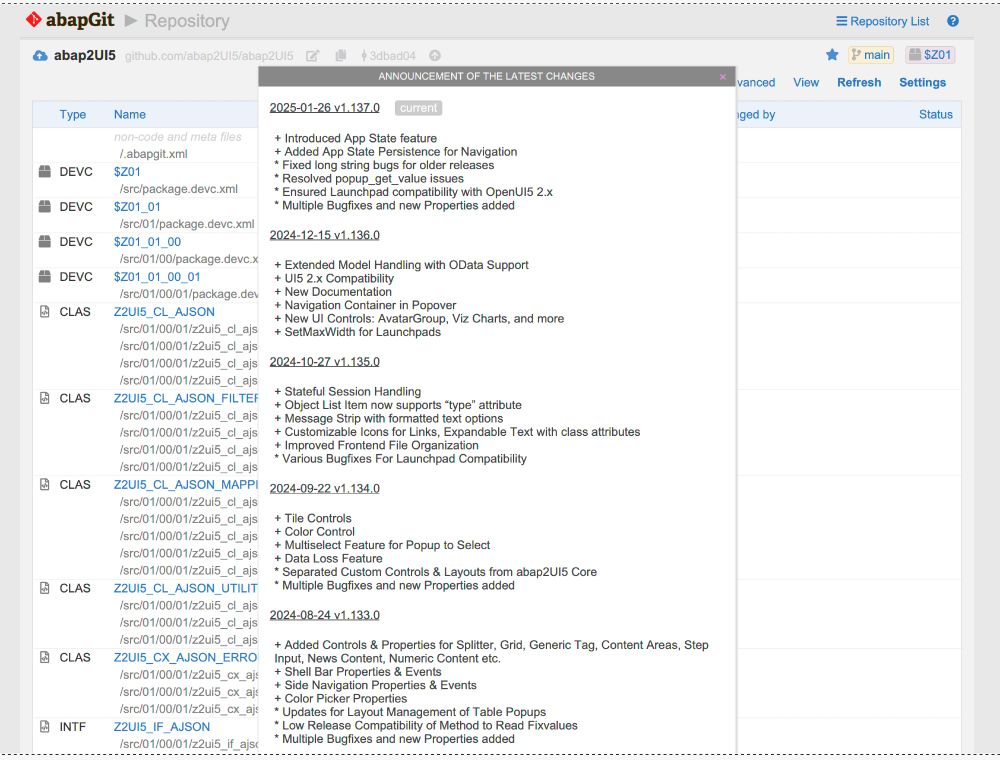Click 'UI5 2.x Compatibility' changelog line
The image size is (1000, 760).
[334, 279]
